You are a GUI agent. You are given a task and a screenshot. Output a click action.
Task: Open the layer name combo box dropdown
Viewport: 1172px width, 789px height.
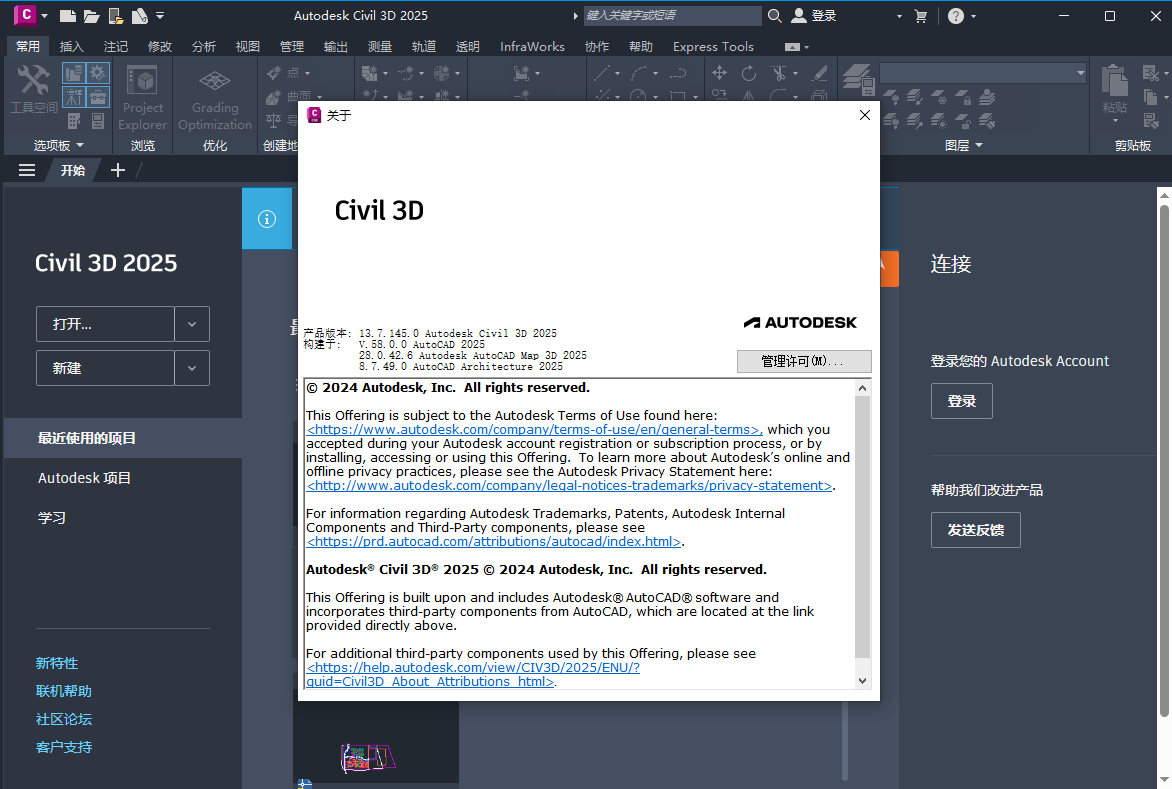1080,73
